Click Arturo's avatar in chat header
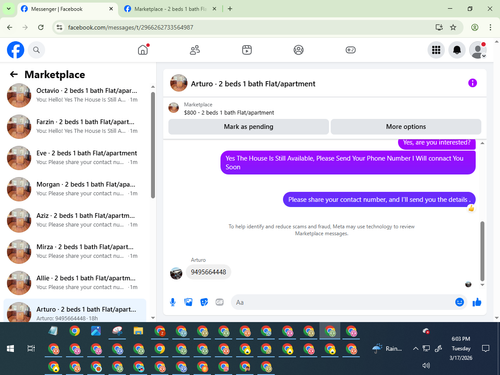 point(179,83)
